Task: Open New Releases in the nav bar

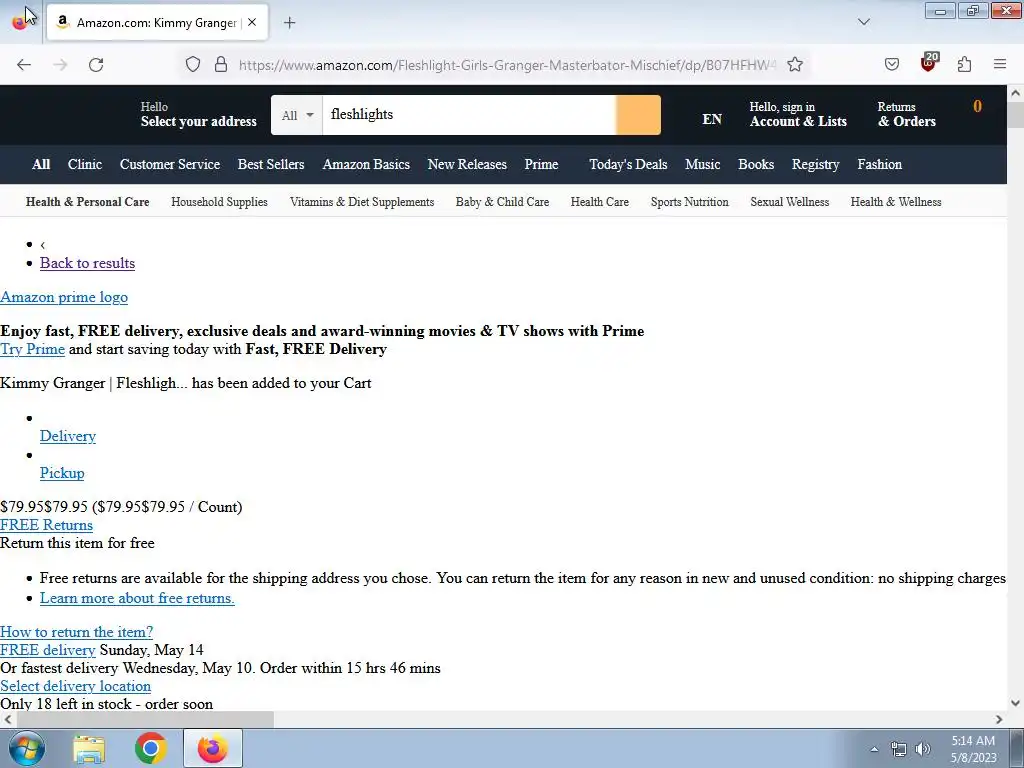Action: [x=467, y=165]
